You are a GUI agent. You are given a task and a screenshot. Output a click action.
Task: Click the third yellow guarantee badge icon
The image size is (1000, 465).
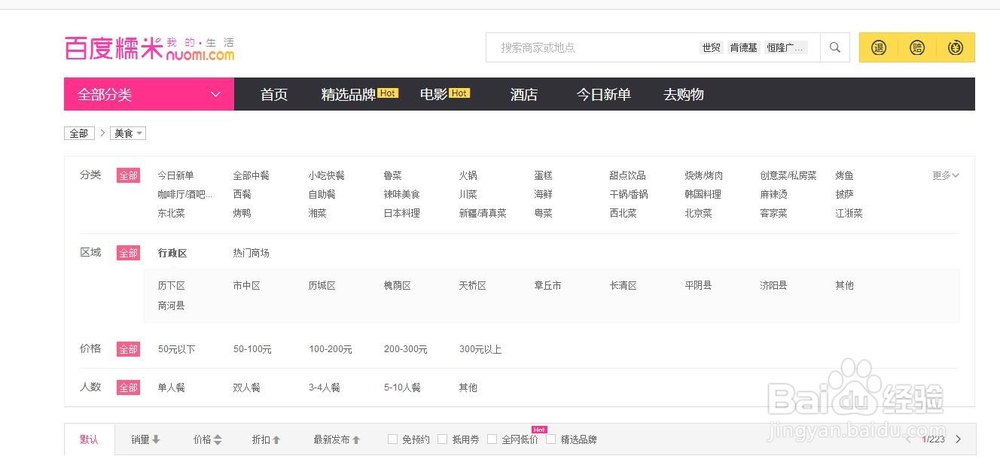[955, 48]
